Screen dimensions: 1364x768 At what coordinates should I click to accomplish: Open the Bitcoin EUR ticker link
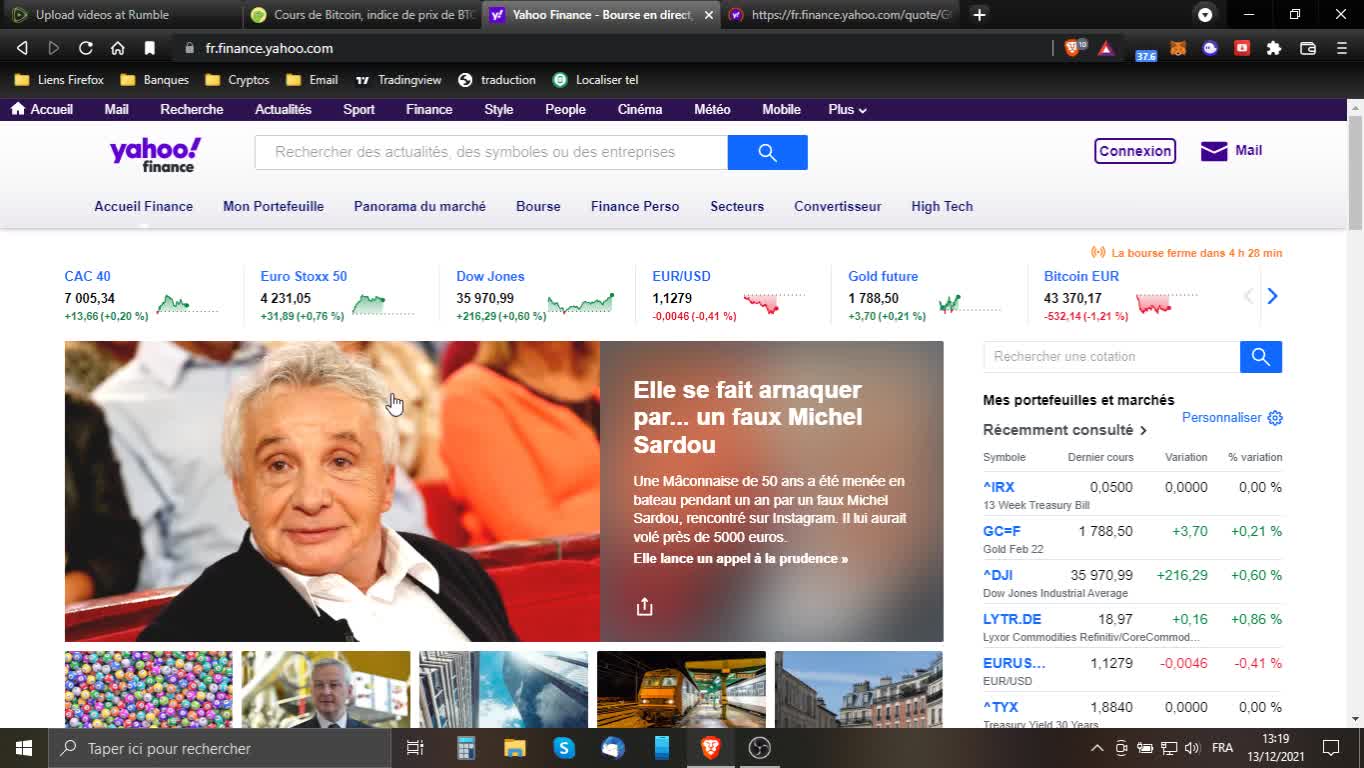coord(1081,276)
